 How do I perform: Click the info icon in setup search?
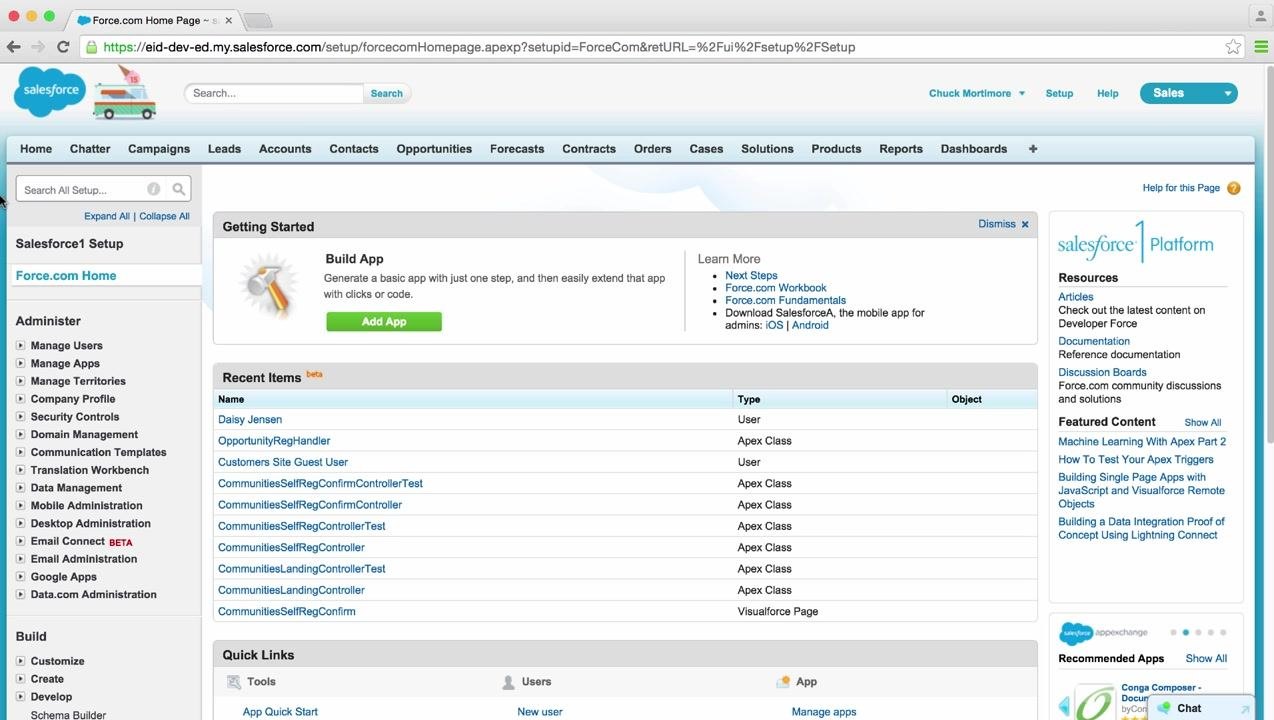click(153, 189)
